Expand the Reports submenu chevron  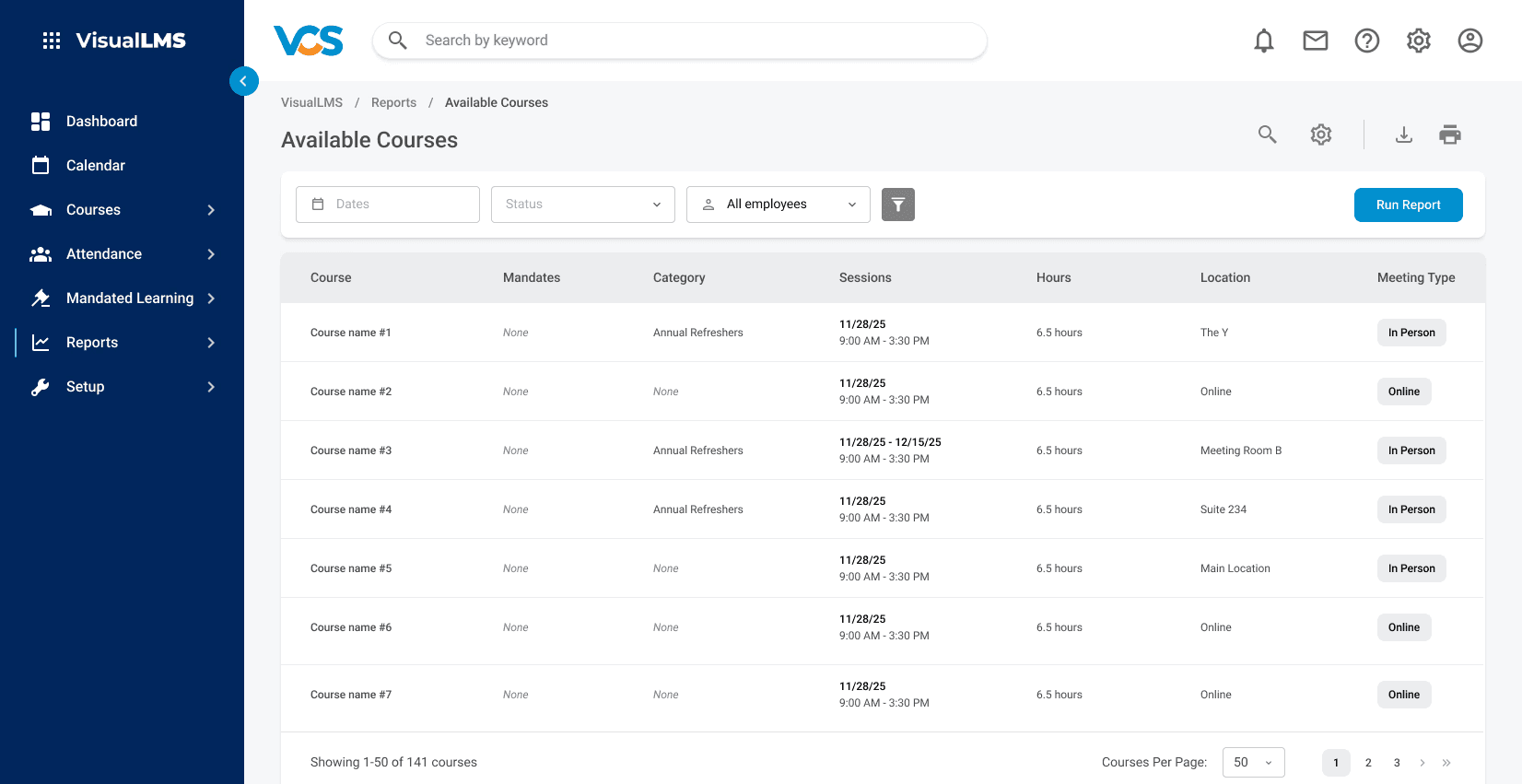coord(211,343)
